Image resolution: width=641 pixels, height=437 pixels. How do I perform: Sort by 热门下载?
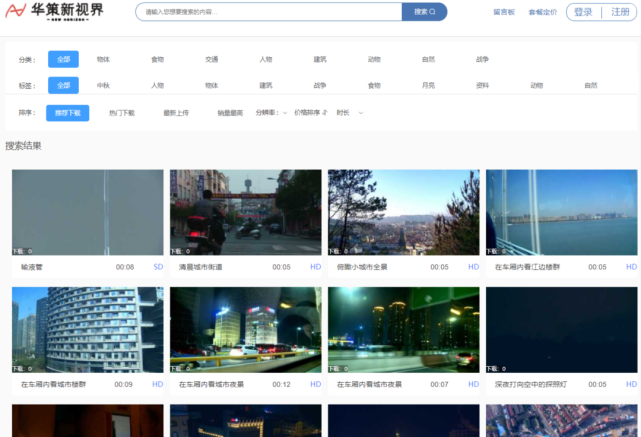point(122,113)
